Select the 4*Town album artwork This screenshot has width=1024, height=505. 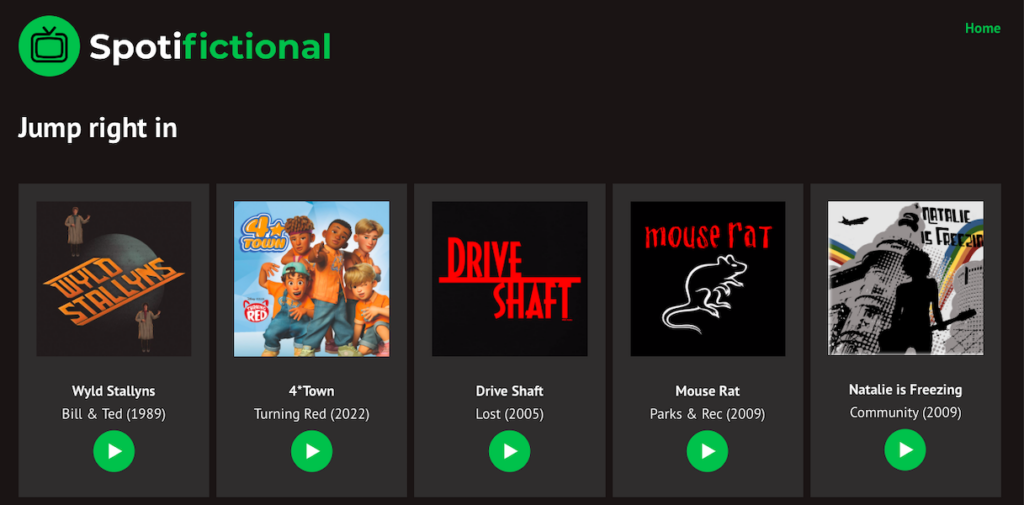[312, 279]
